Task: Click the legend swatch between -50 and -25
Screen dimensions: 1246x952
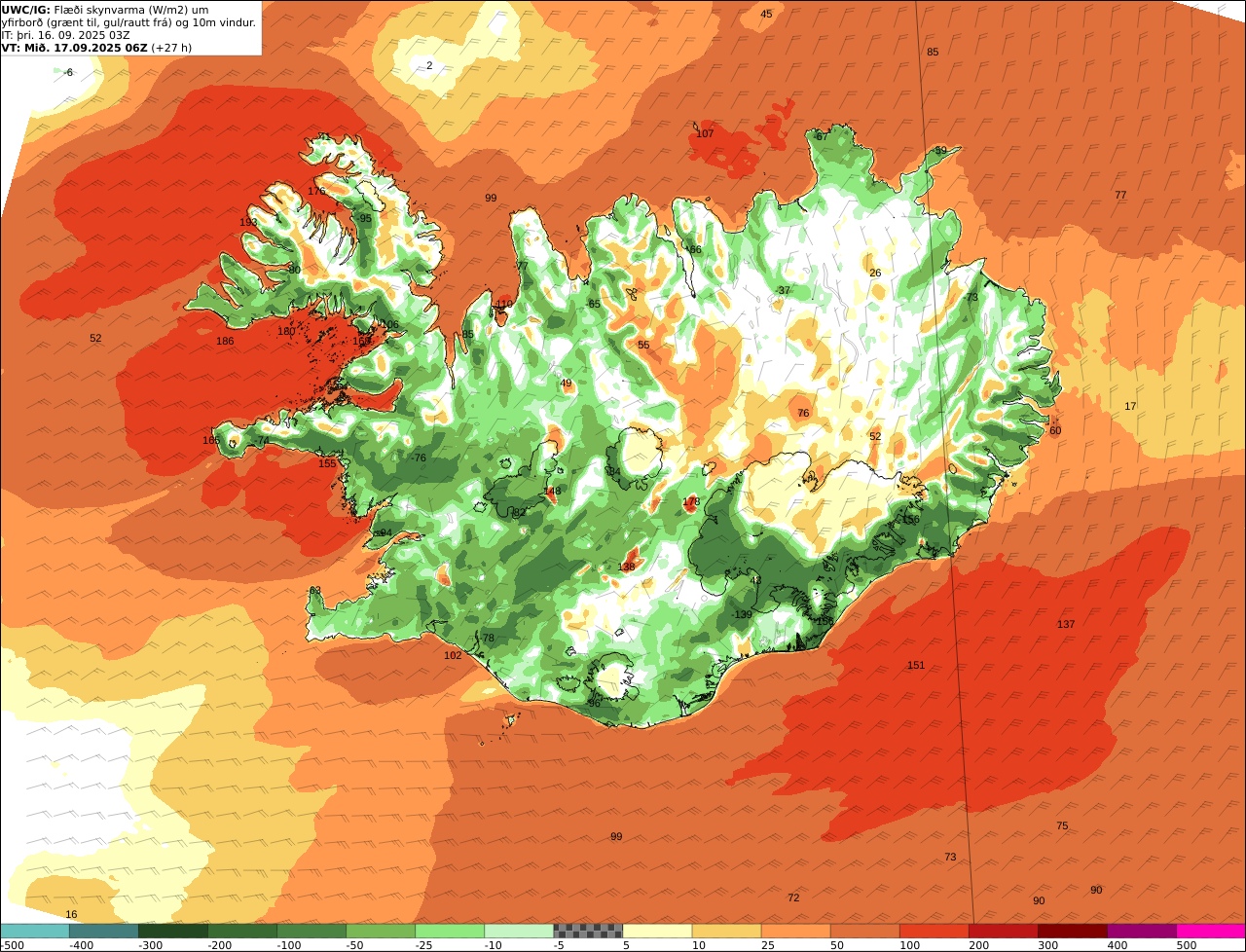Action: coord(381,931)
